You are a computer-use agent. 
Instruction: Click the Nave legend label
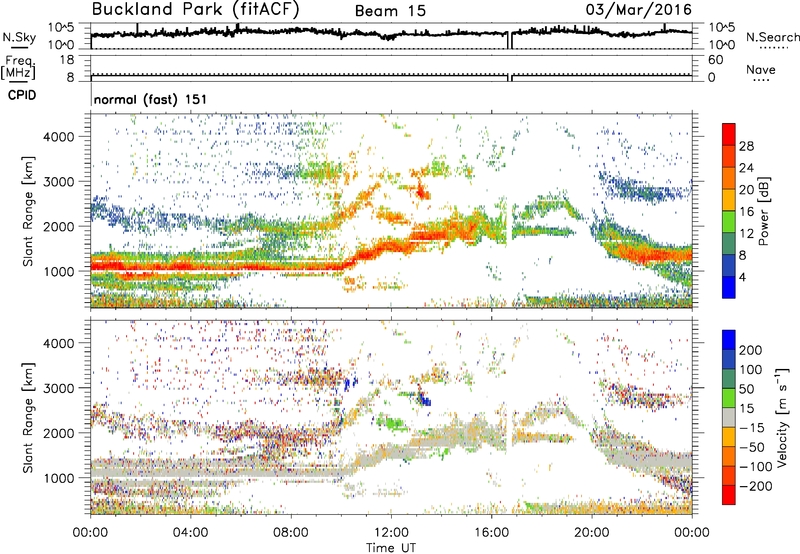(x=761, y=69)
